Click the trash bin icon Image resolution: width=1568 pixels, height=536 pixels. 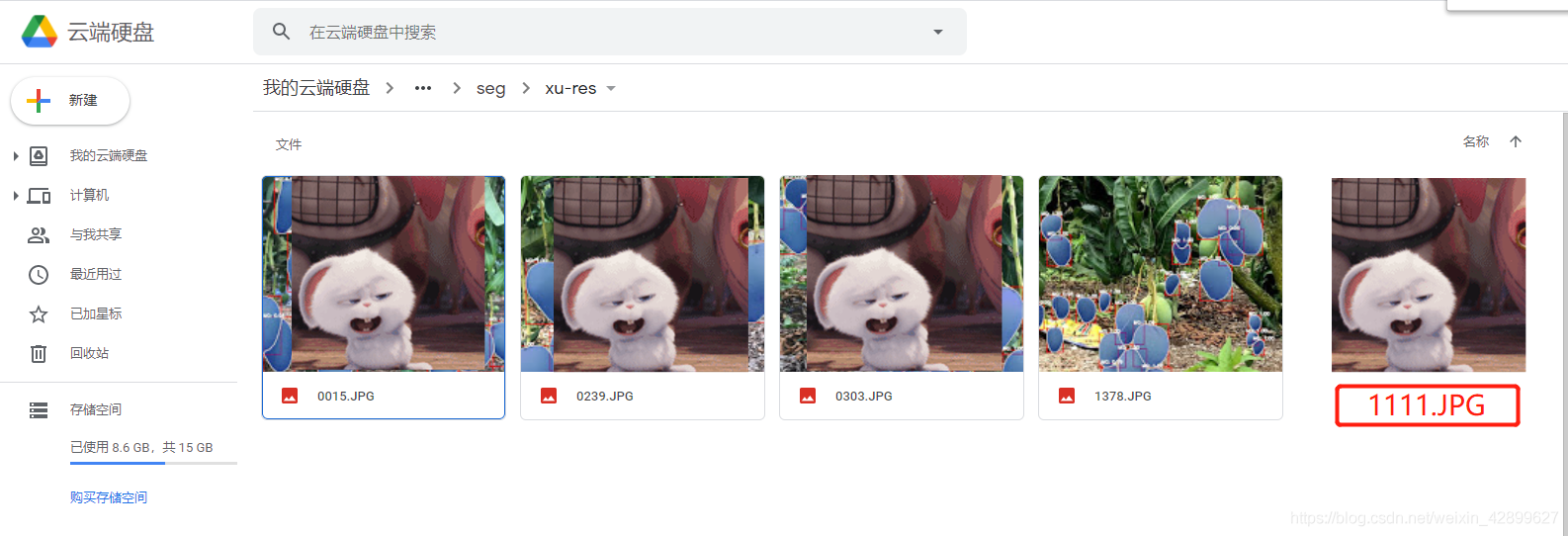pyautogui.click(x=39, y=353)
